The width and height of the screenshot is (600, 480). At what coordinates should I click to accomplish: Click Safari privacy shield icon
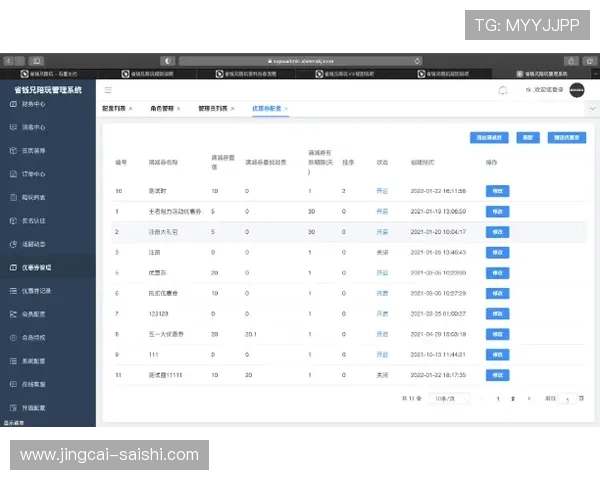click(x=168, y=61)
